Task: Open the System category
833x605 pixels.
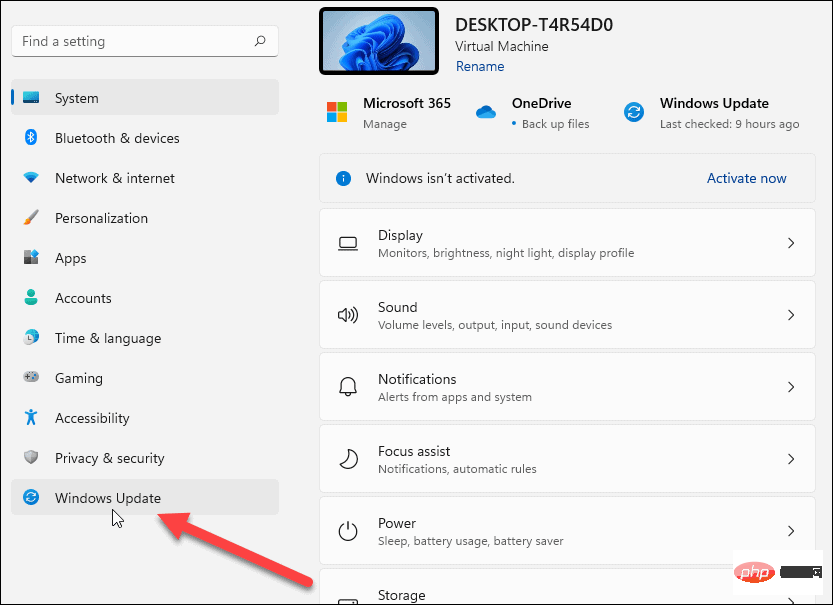Action: click(x=145, y=97)
